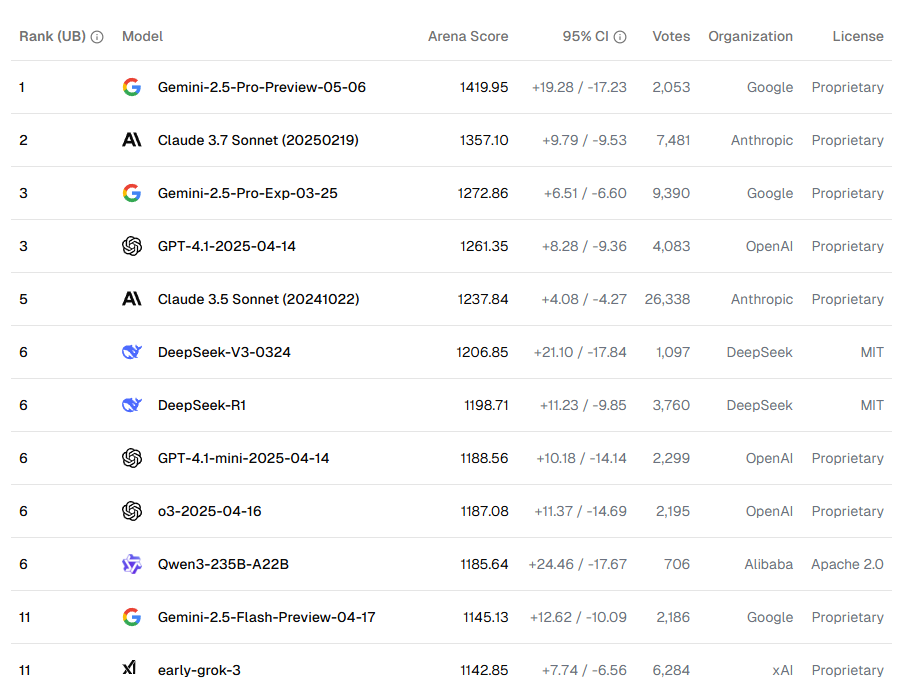Click the xAI logo beside early-grok-3
The height and width of the screenshot is (694, 903).
130,669
